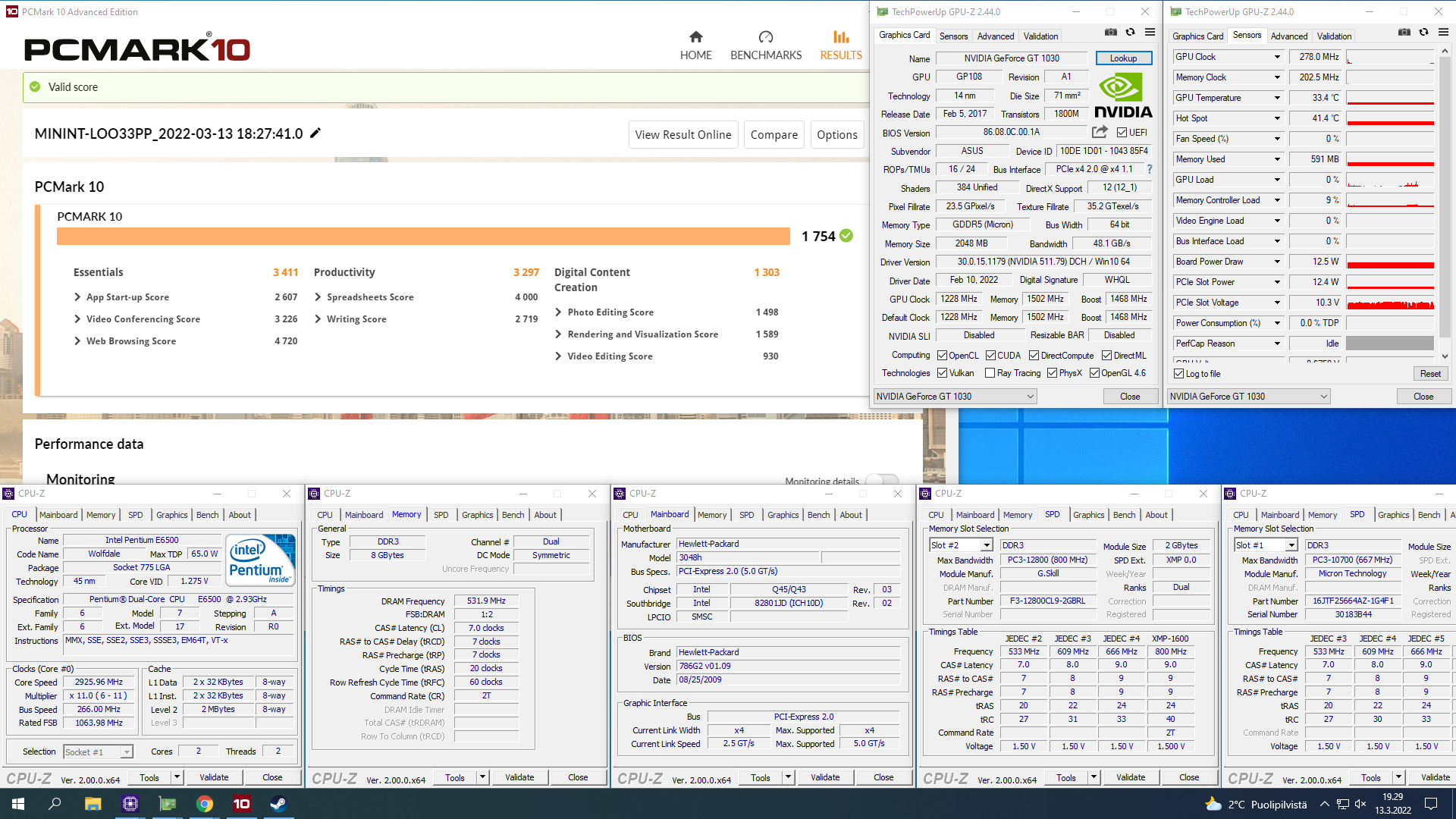Viewport: 1456px width, 819px height.
Task: Switch to Validation tab in left GPU-Z
Action: [1040, 36]
